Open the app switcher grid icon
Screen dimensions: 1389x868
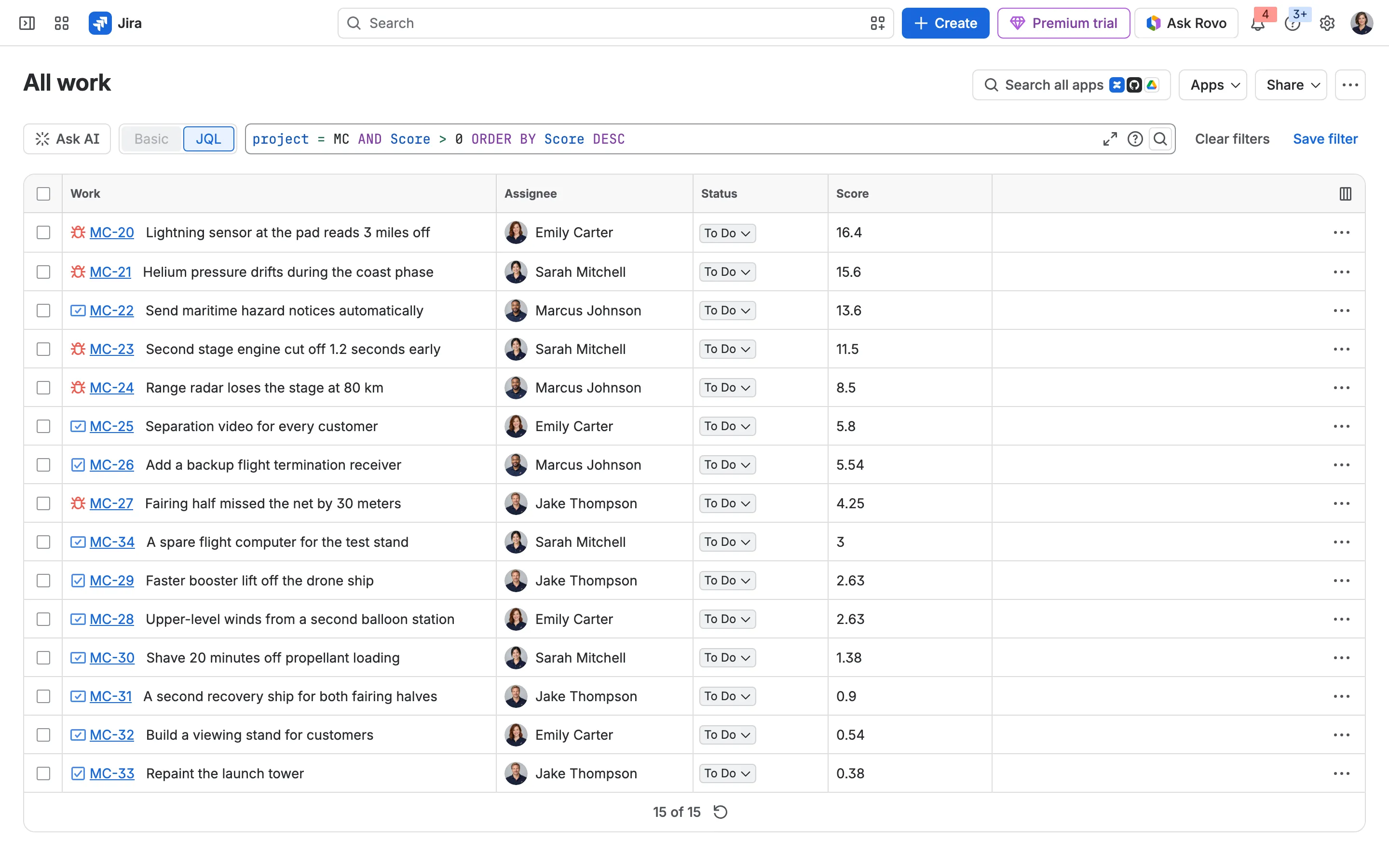tap(61, 23)
